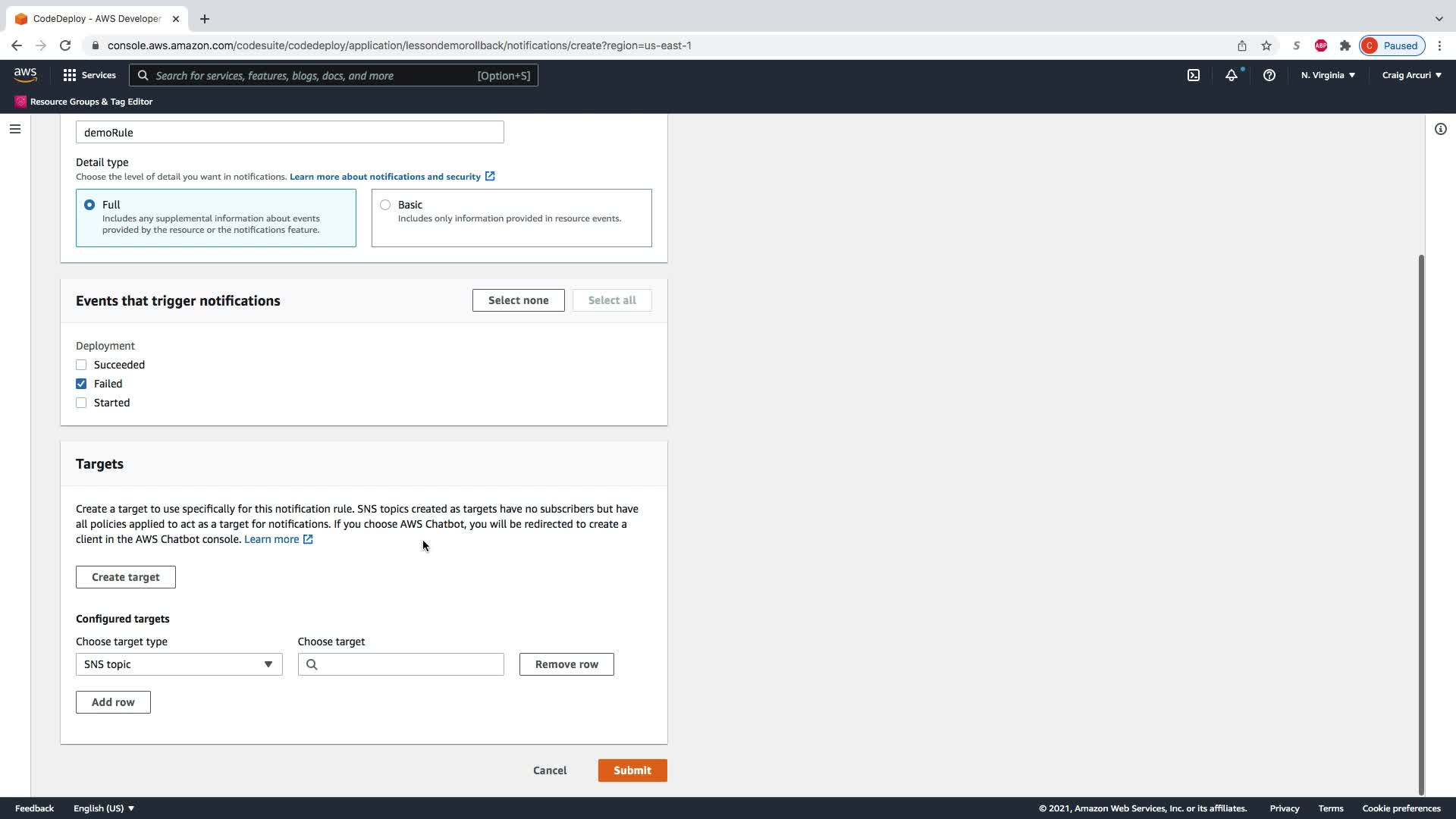Viewport: 1456px width, 819px height.
Task: Click the Create target button
Action: (125, 577)
